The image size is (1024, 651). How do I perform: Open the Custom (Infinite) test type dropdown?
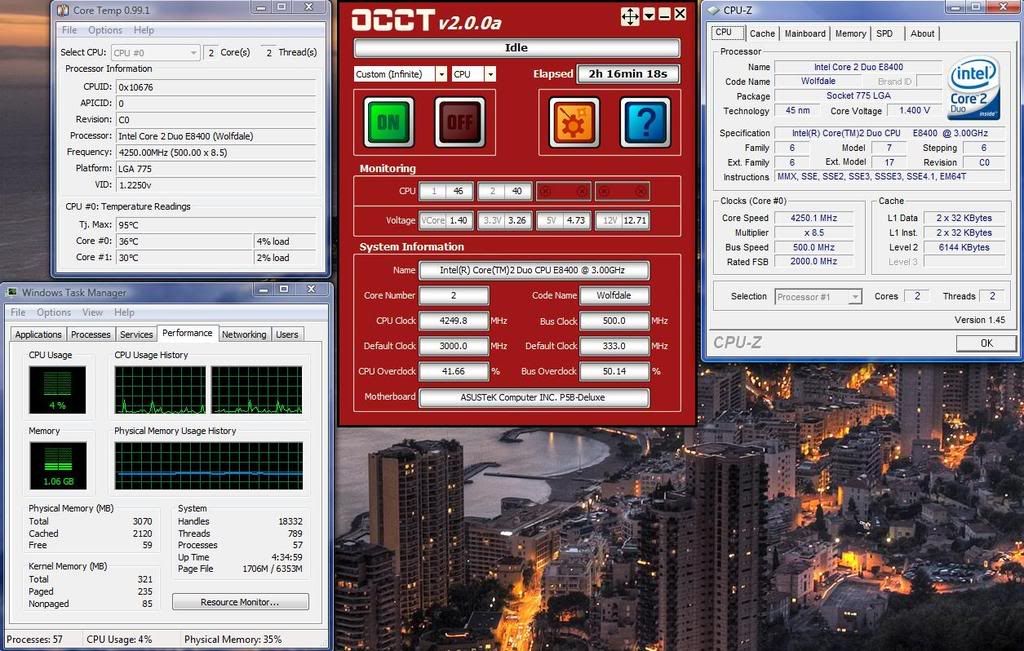[x=441, y=74]
